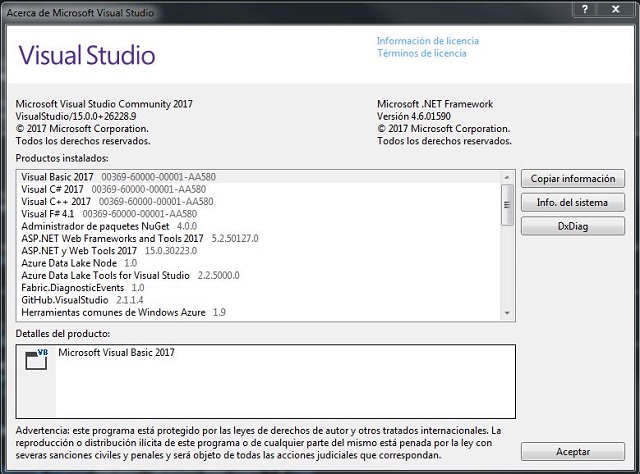Click the Microsoft .NET Framework heading text
Screen dimensions: 640x474
[435, 104]
